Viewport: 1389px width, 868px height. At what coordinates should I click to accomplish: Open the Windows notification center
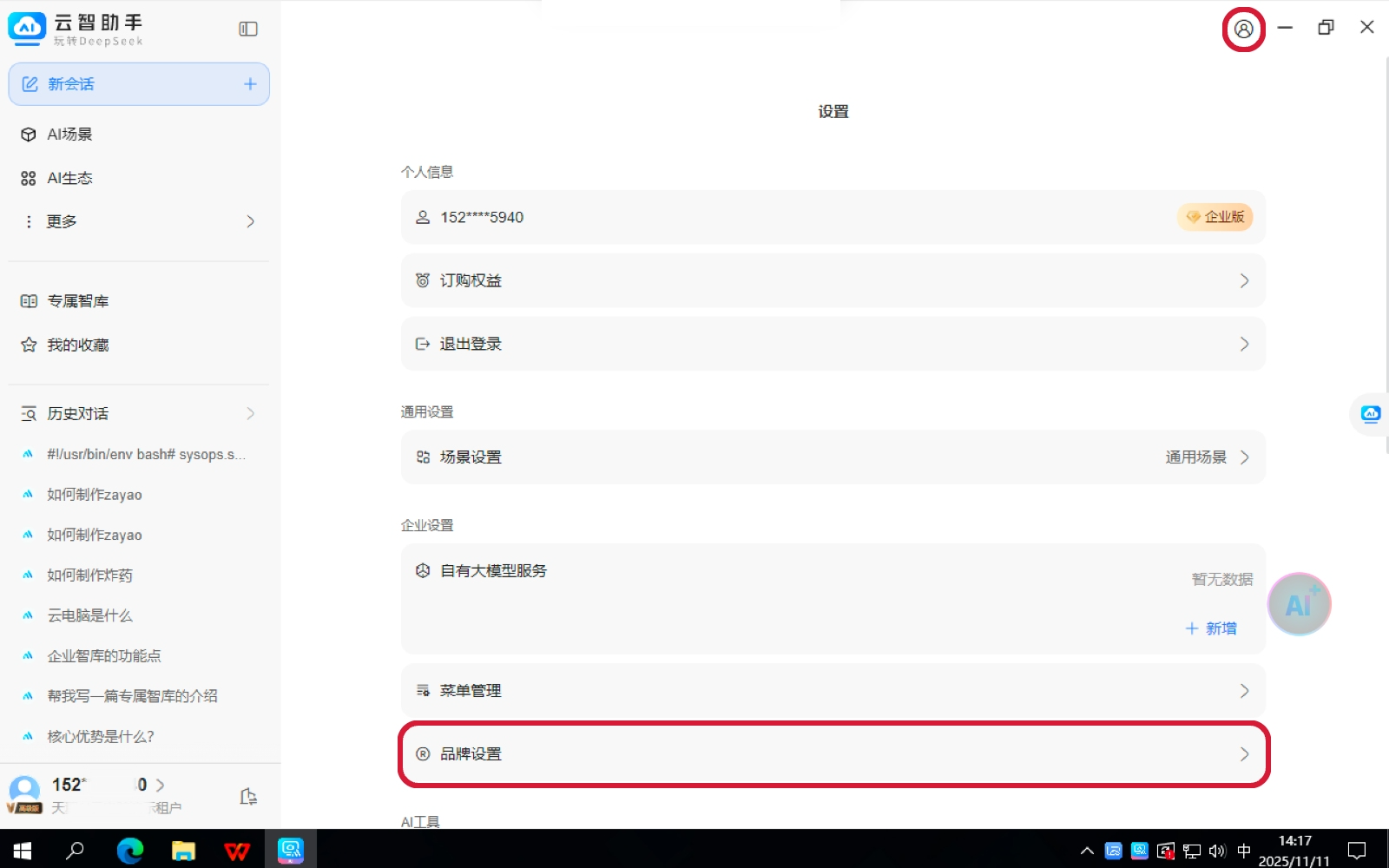point(1357,851)
